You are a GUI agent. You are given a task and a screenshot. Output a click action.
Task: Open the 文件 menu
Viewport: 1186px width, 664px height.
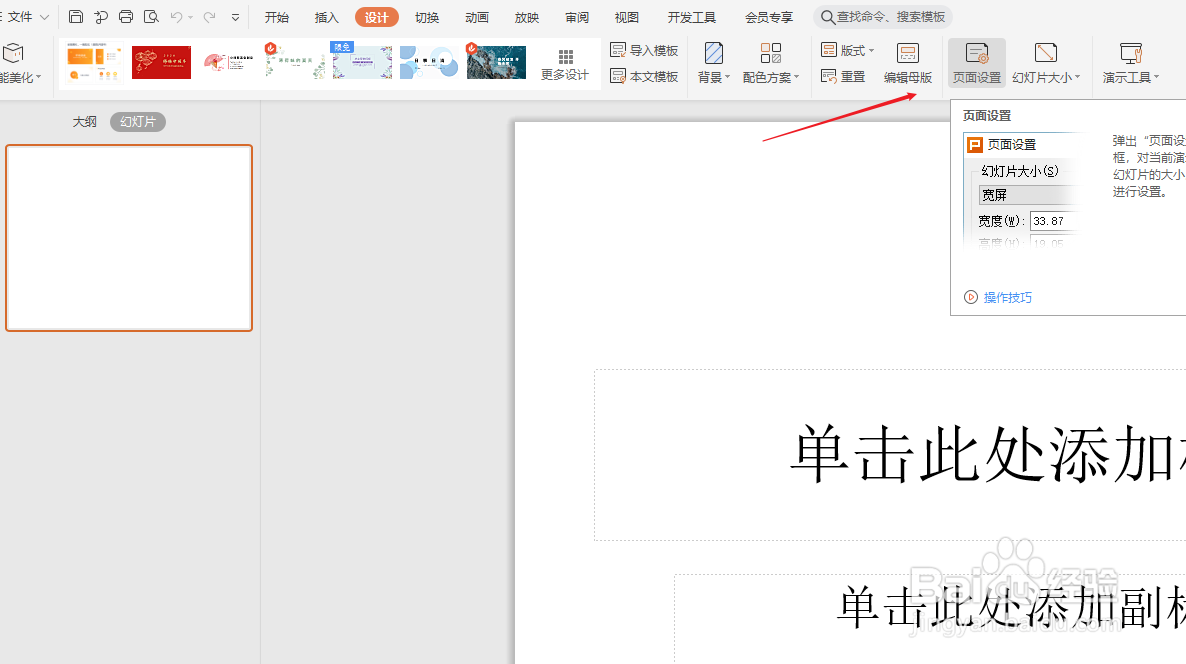point(26,17)
